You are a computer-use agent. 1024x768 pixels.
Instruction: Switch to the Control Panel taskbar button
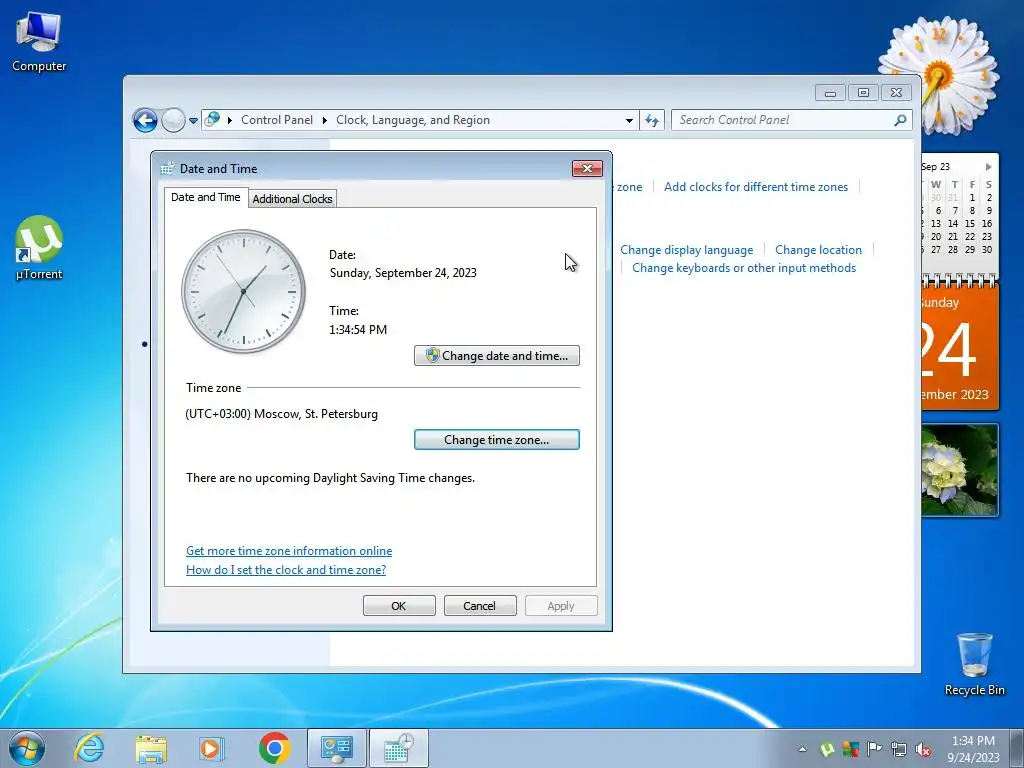[337, 748]
